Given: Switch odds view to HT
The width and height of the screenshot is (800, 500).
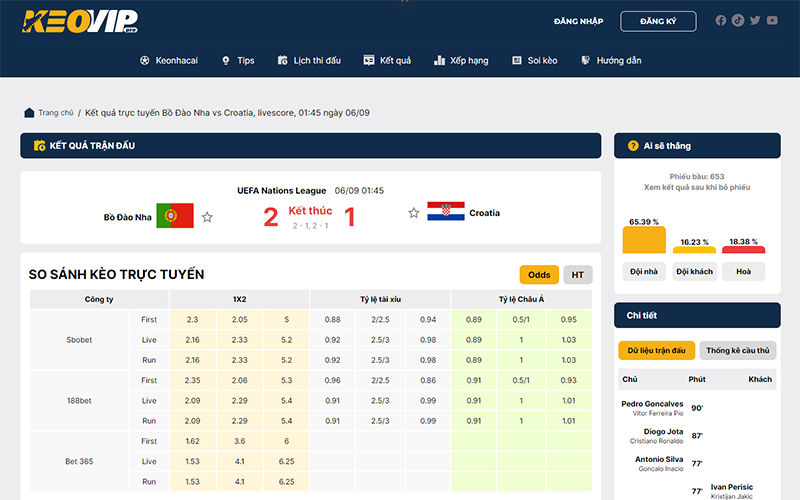Looking at the screenshot, I should 578,275.
